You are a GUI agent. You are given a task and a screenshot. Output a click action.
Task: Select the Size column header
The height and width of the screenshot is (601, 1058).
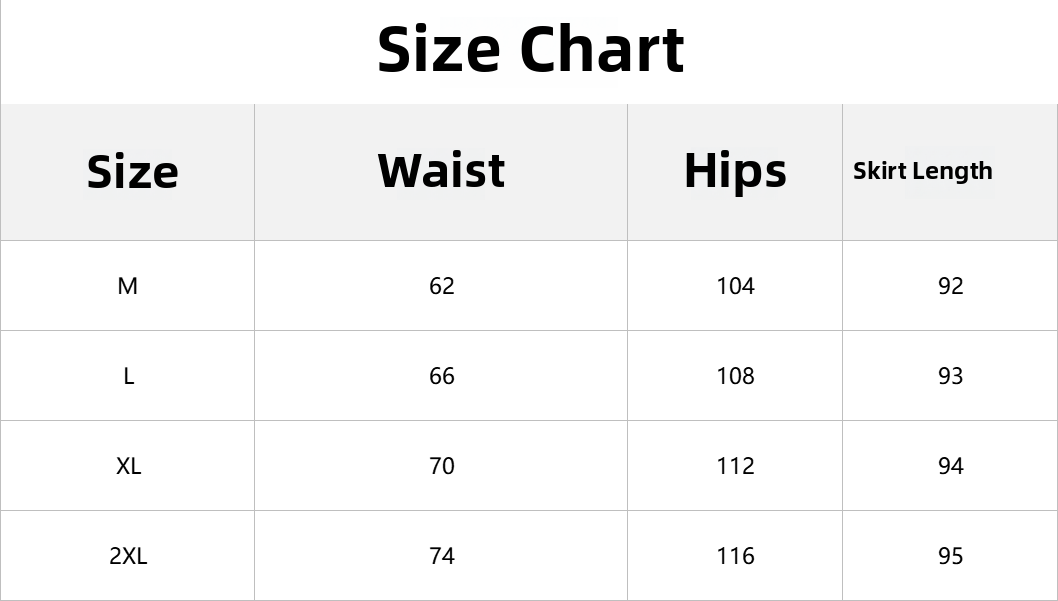132,171
